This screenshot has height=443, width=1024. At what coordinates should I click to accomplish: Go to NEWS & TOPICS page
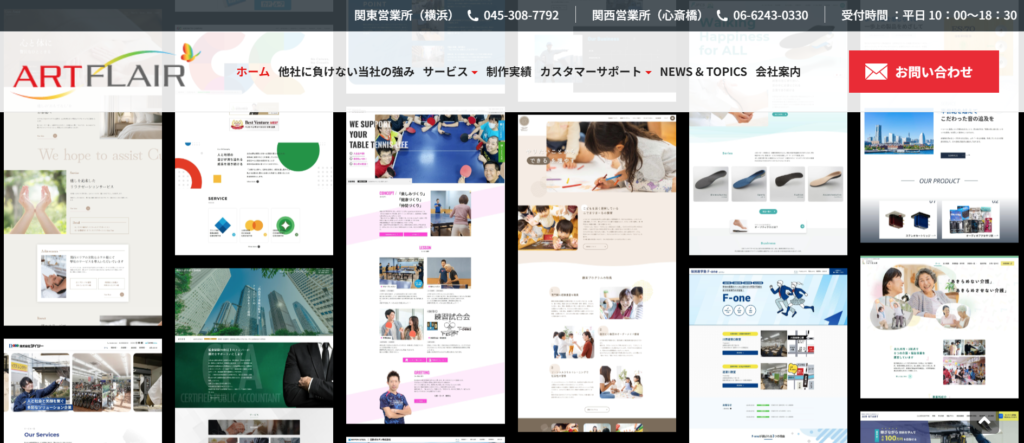(703, 72)
